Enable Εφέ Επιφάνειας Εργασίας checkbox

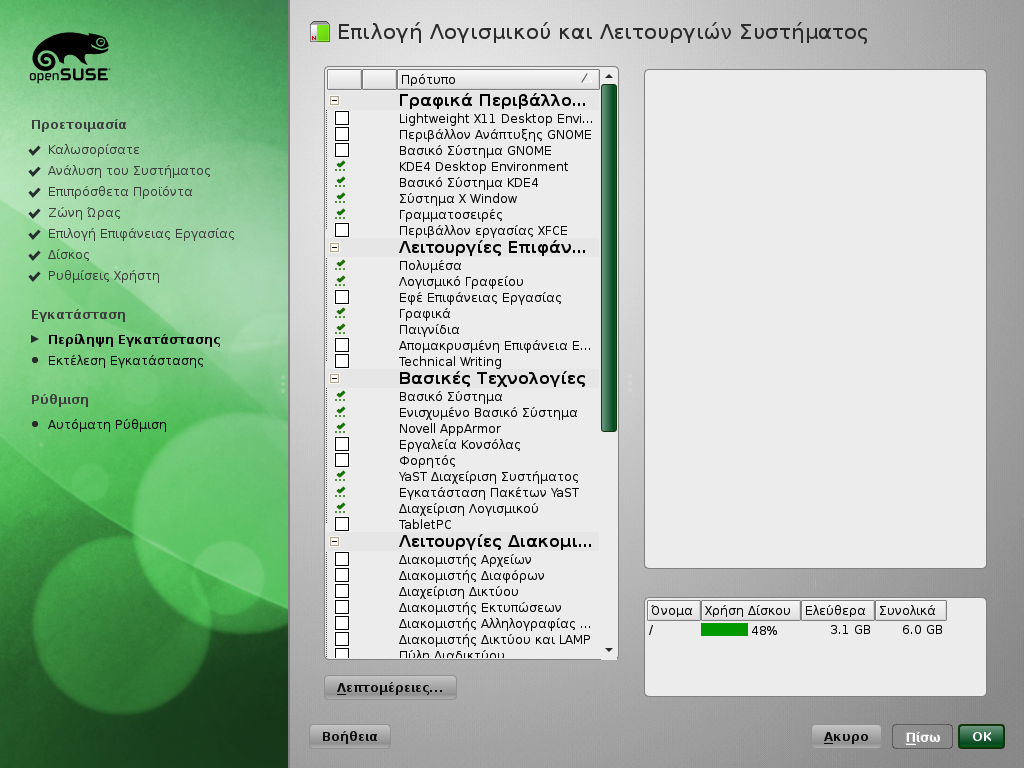342,297
